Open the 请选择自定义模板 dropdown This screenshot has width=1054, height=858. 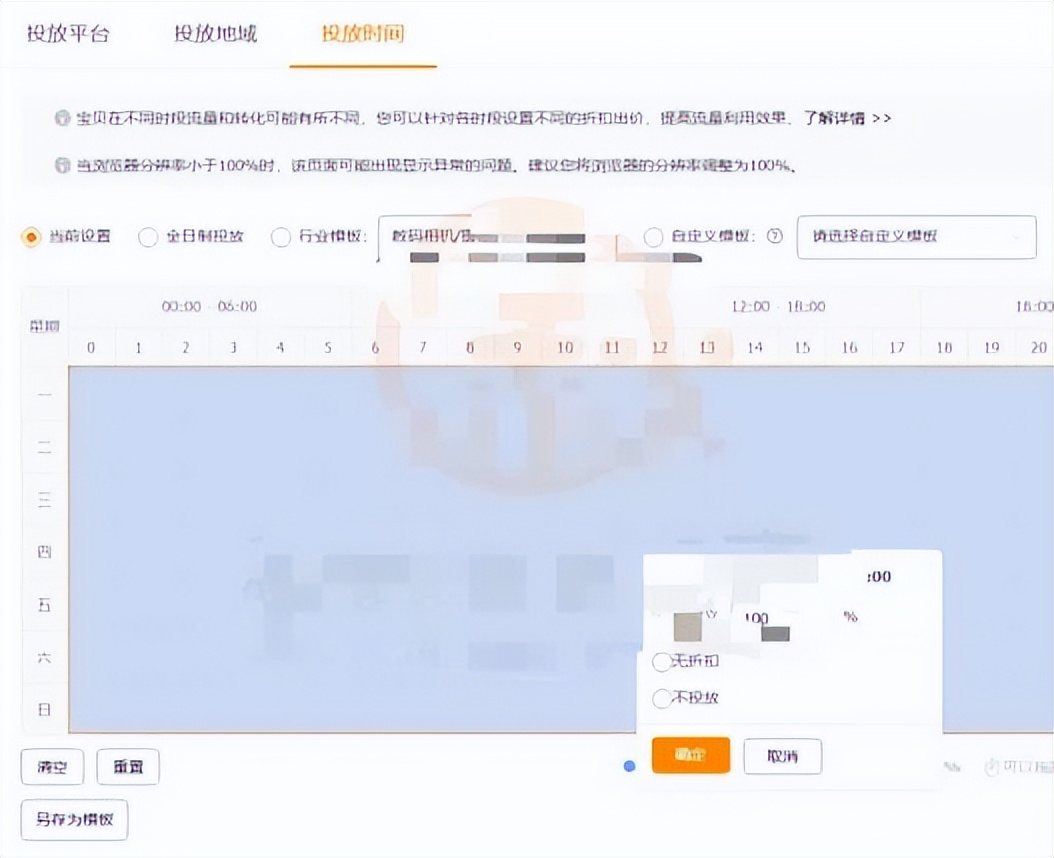coord(915,237)
